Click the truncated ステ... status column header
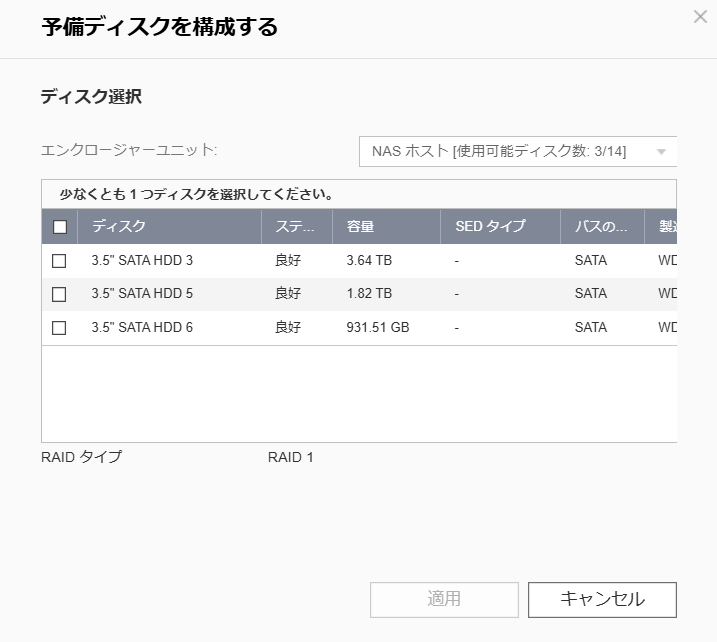Image resolution: width=717 pixels, height=642 pixels. pyautogui.click(x=295, y=227)
